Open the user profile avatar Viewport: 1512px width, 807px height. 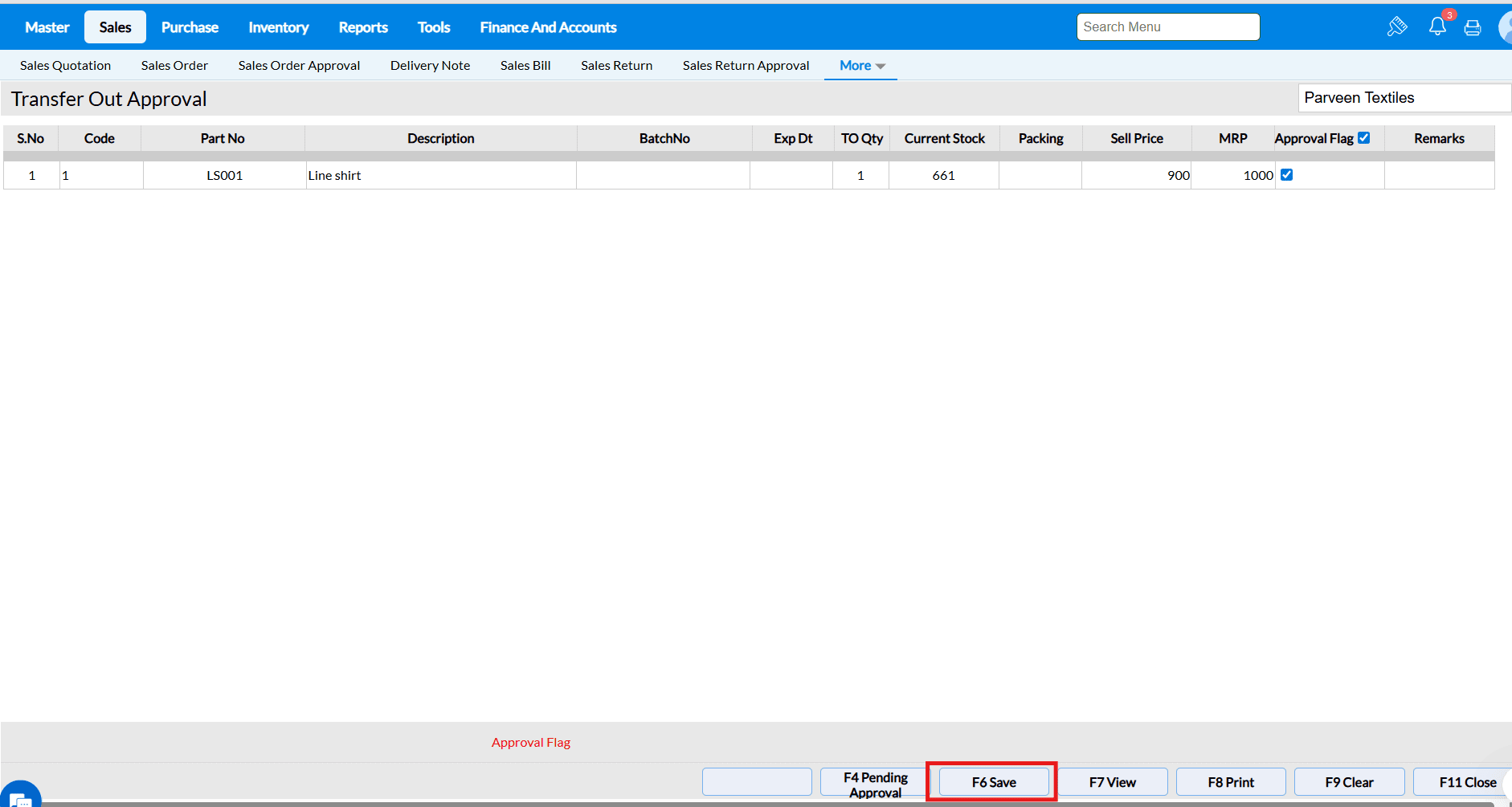1506,27
